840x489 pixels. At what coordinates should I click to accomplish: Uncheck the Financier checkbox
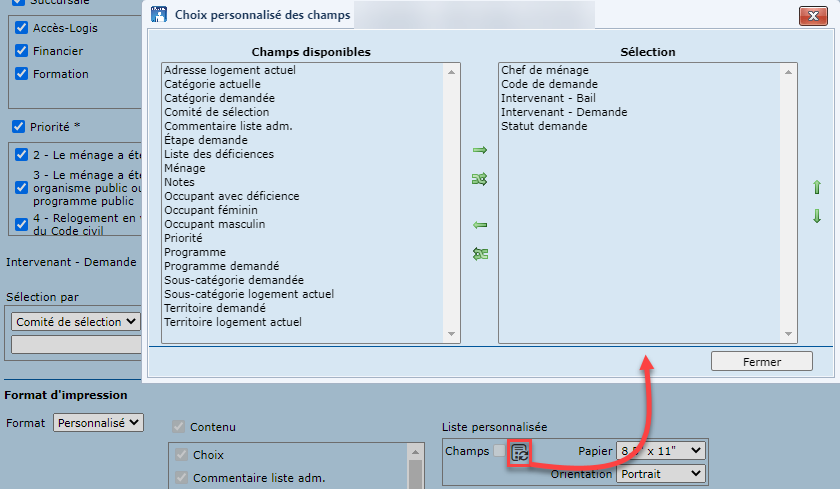tap(21, 50)
